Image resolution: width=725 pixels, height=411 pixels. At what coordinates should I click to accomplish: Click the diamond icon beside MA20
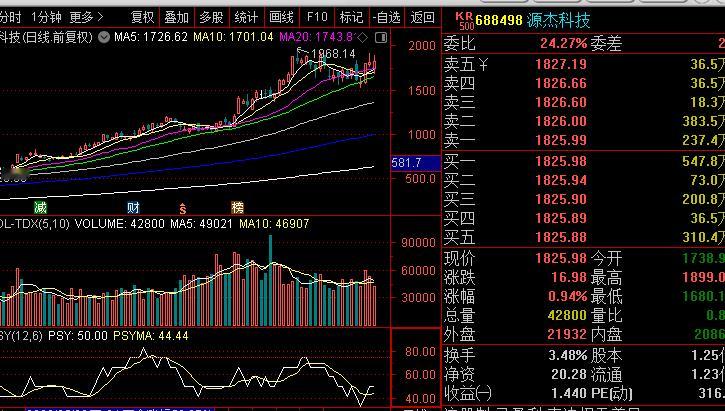(x=363, y=37)
